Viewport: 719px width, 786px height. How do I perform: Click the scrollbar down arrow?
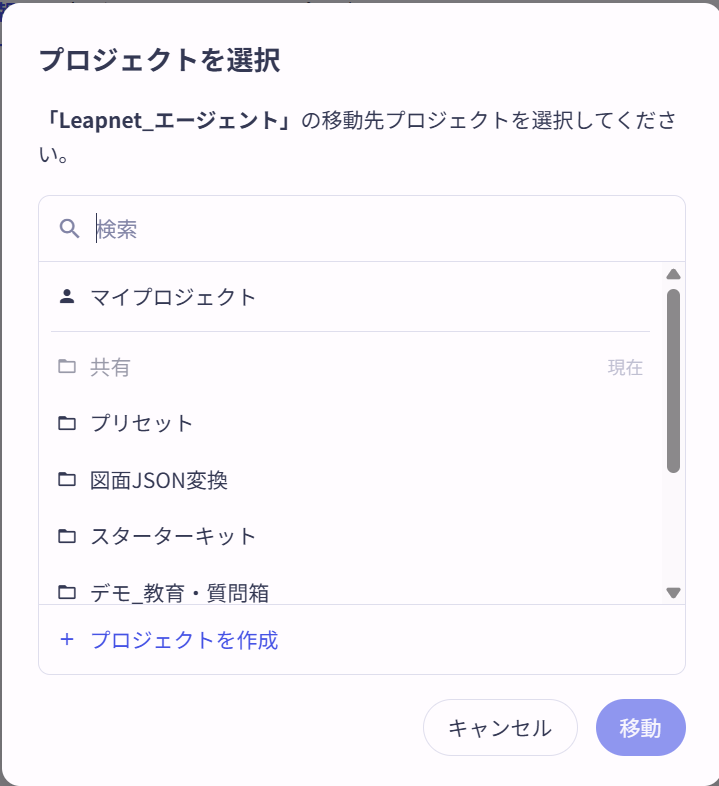click(673, 593)
